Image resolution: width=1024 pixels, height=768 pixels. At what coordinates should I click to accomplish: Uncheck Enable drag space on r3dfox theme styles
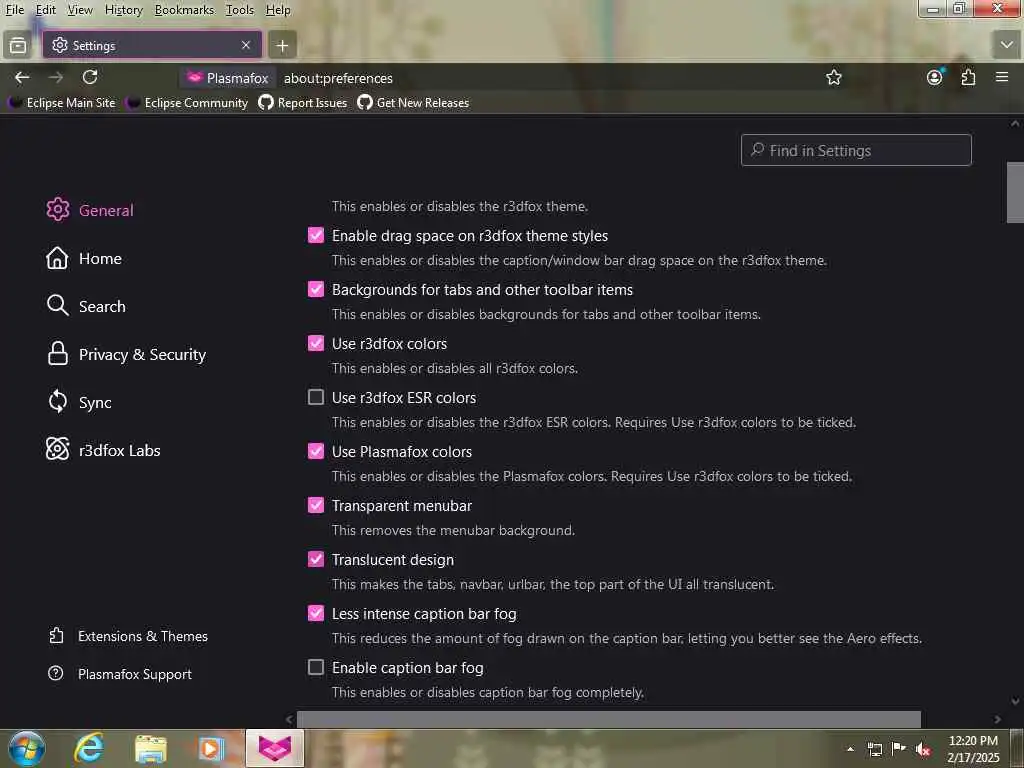point(315,235)
